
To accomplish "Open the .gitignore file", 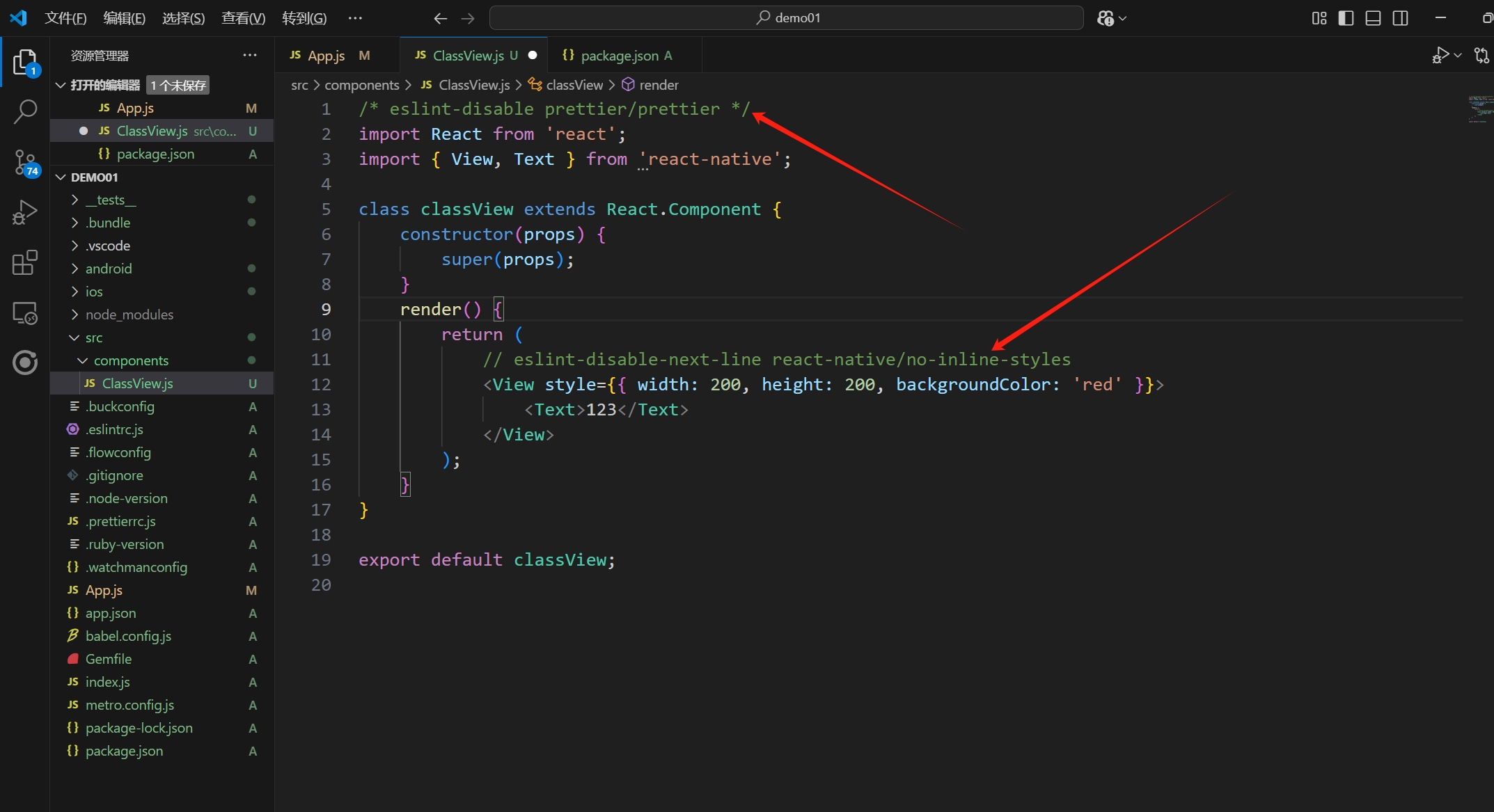I will (162, 475).
